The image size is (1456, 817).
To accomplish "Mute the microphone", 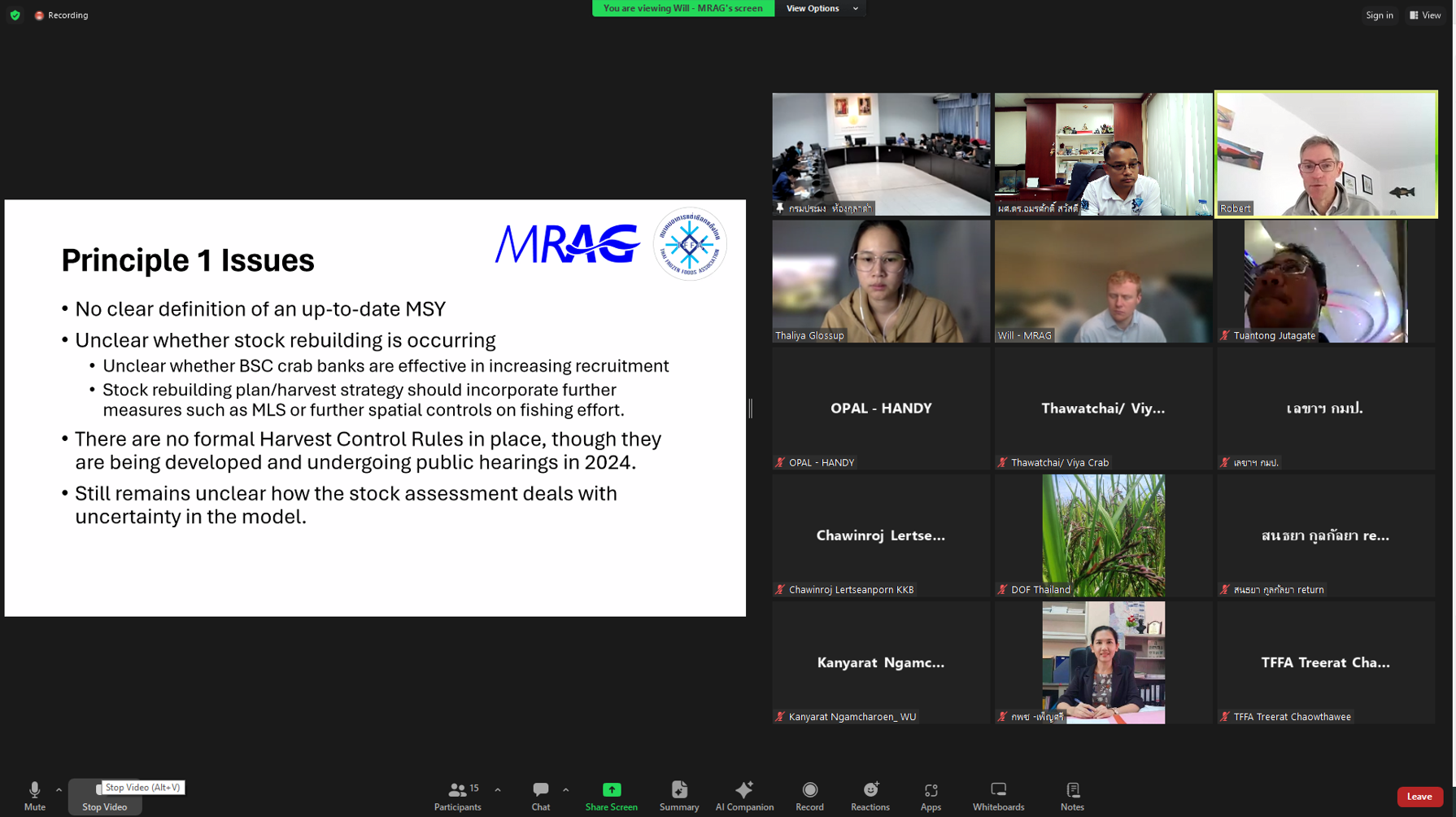I will pos(34,796).
